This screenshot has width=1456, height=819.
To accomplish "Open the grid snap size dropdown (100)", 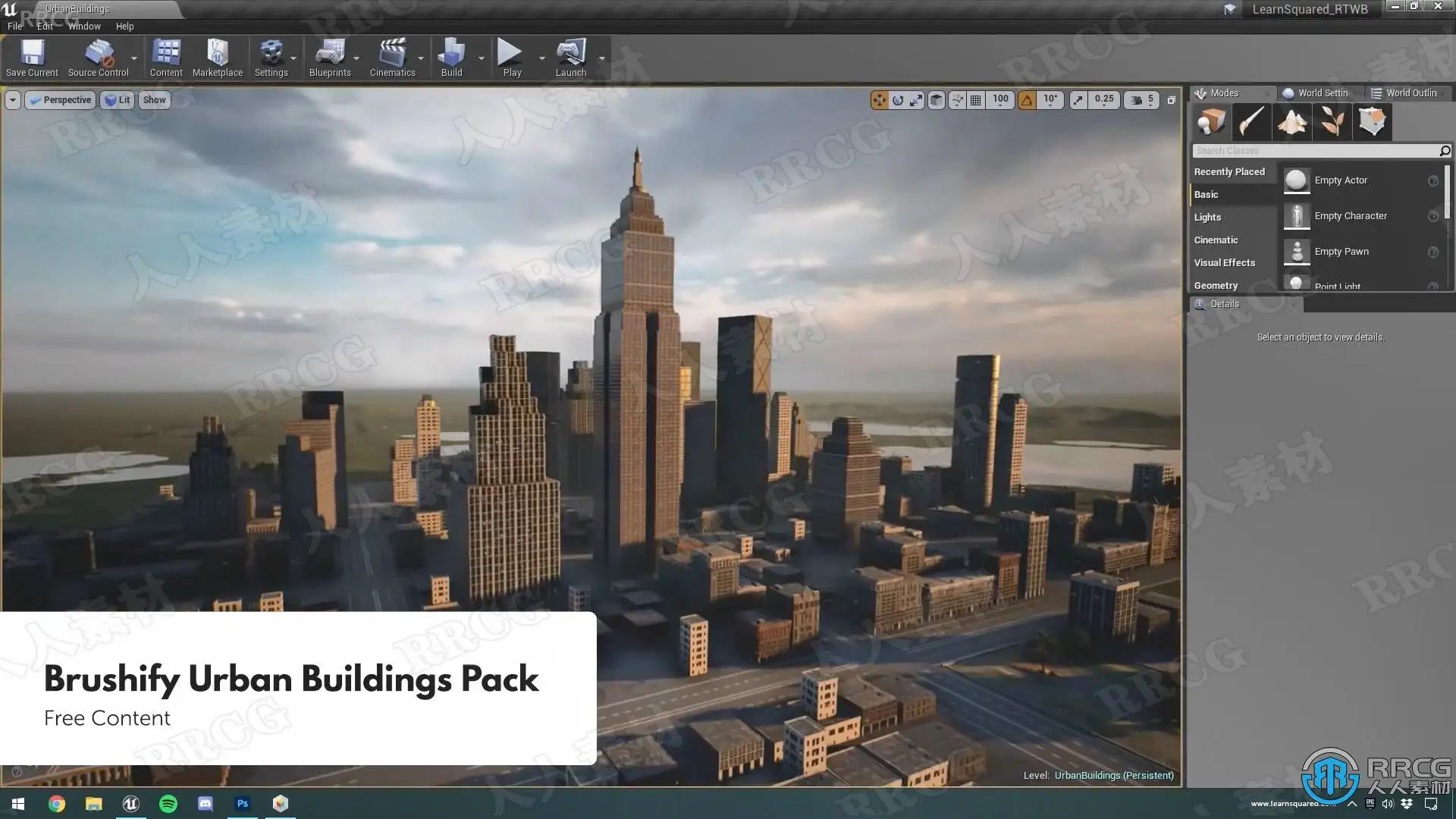I will (x=1000, y=100).
